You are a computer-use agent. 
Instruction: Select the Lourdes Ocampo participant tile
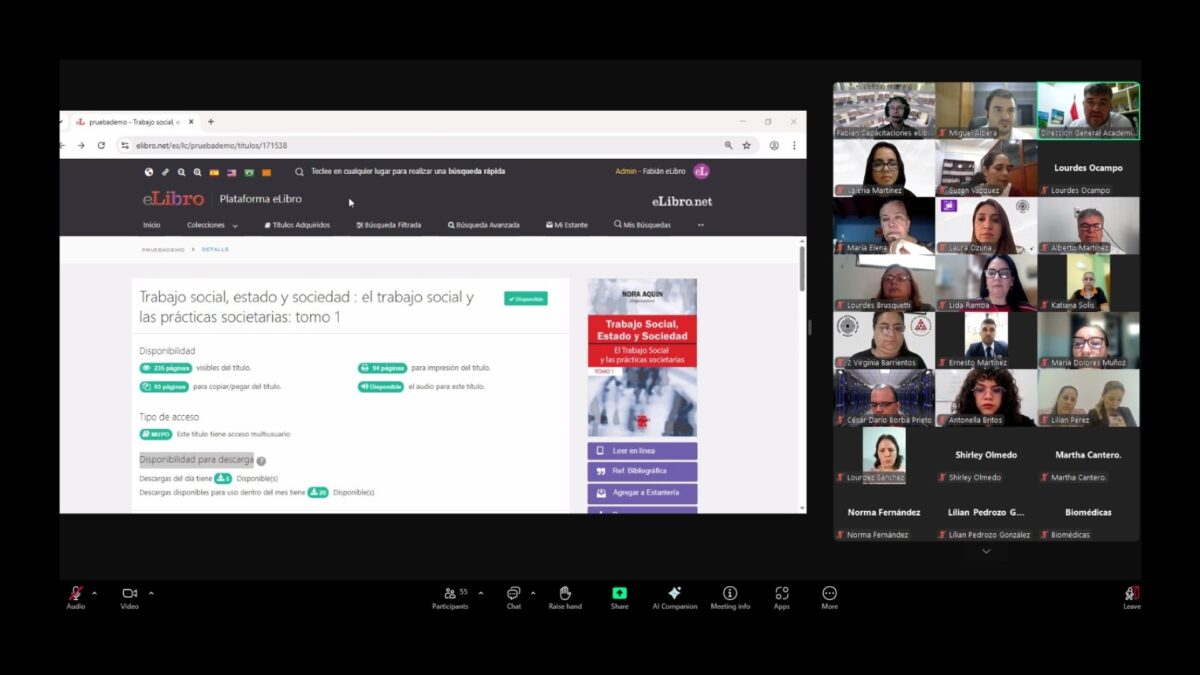1088,168
